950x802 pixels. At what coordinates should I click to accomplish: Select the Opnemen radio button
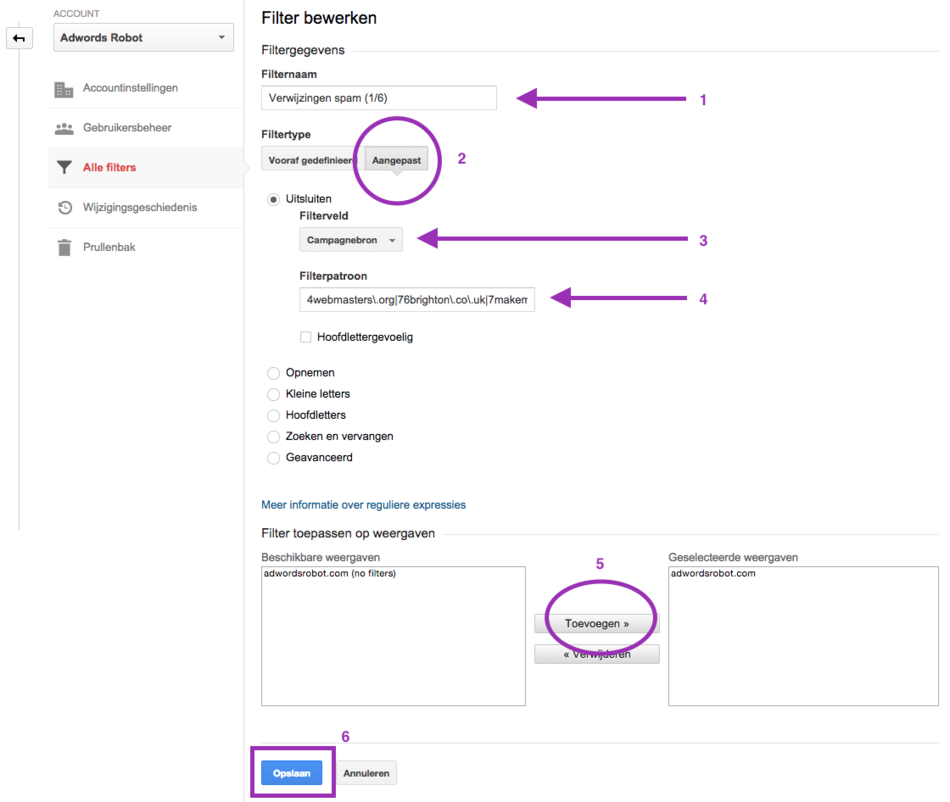click(273, 373)
